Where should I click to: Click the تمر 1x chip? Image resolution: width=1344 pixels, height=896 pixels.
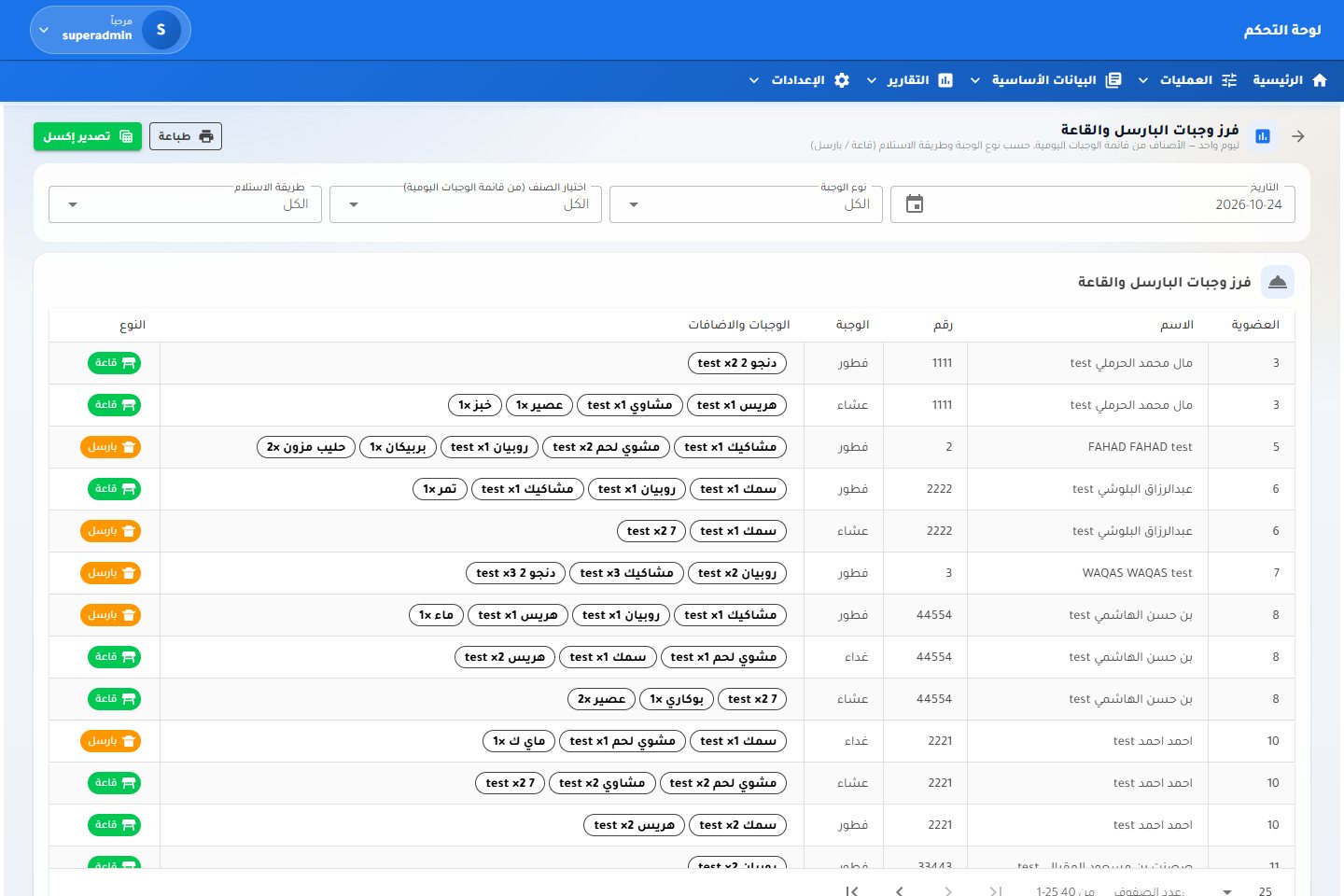(440, 489)
